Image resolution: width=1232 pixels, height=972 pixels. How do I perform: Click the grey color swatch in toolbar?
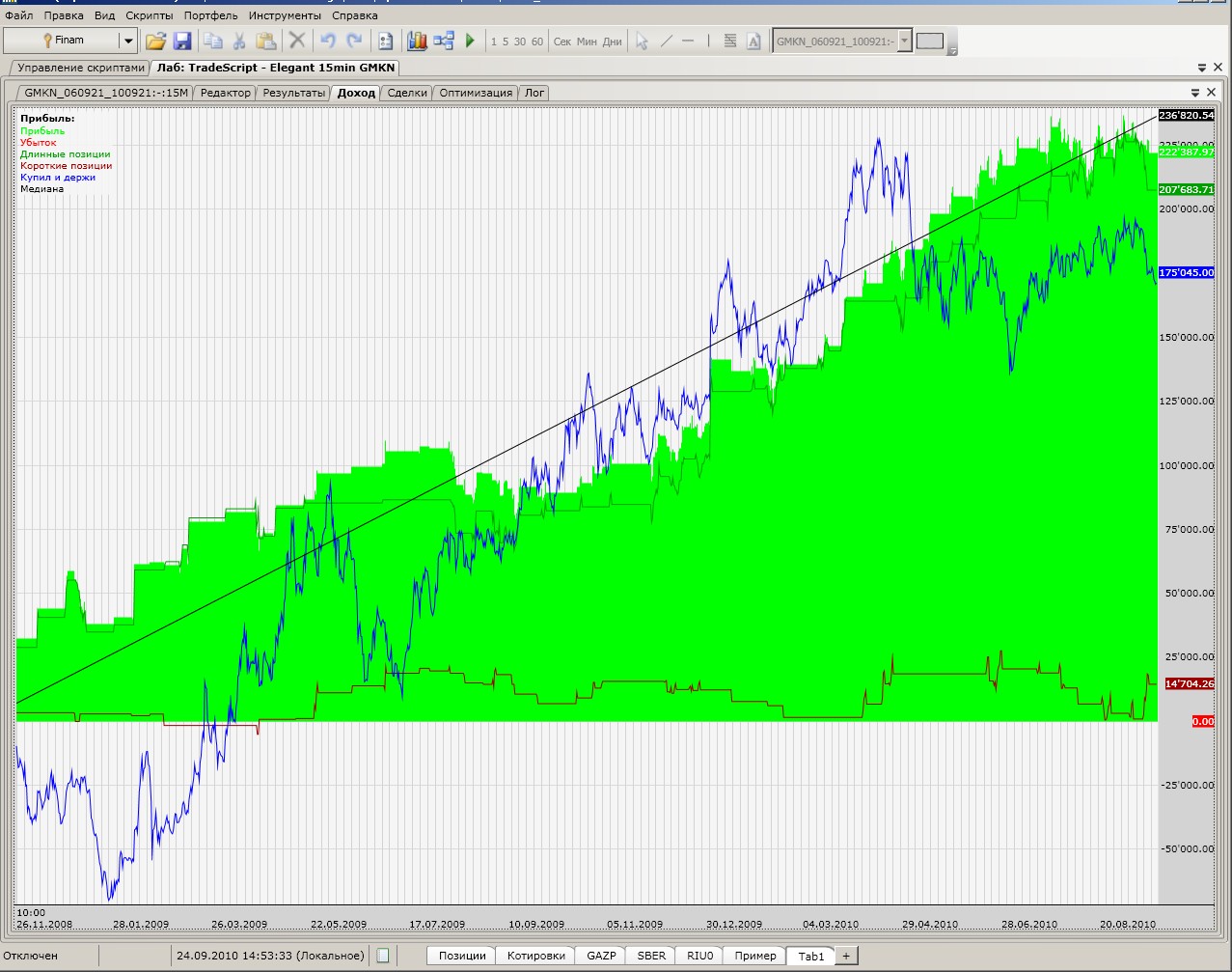[929, 41]
